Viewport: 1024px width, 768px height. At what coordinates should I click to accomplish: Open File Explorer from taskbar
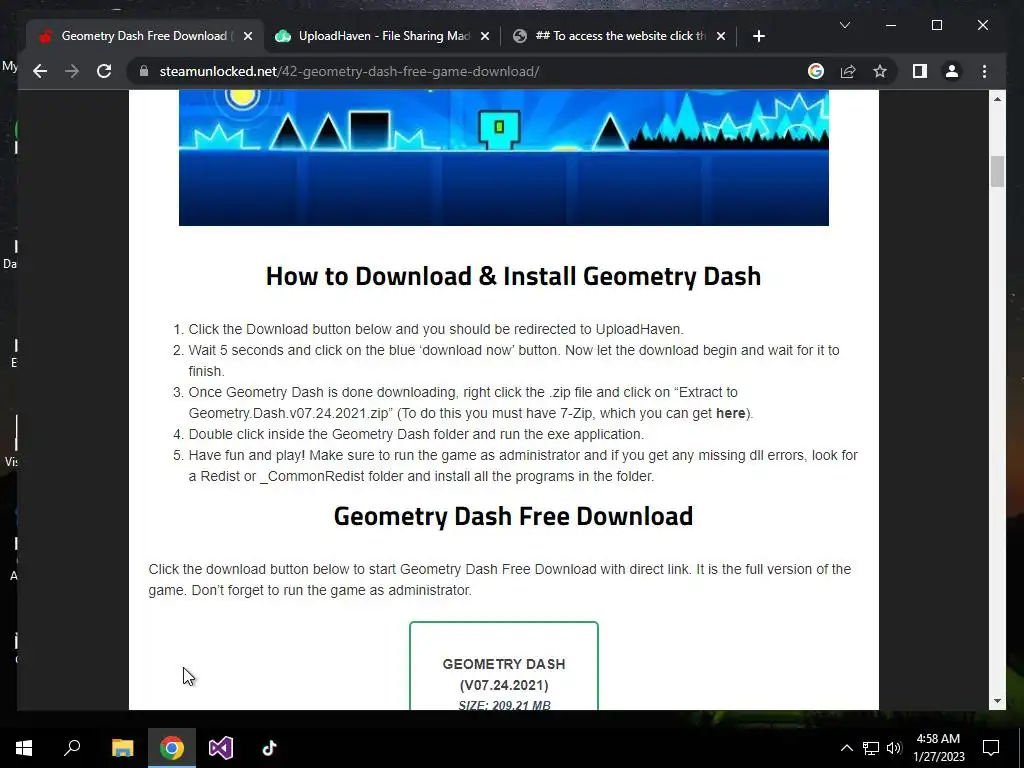(x=122, y=748)
